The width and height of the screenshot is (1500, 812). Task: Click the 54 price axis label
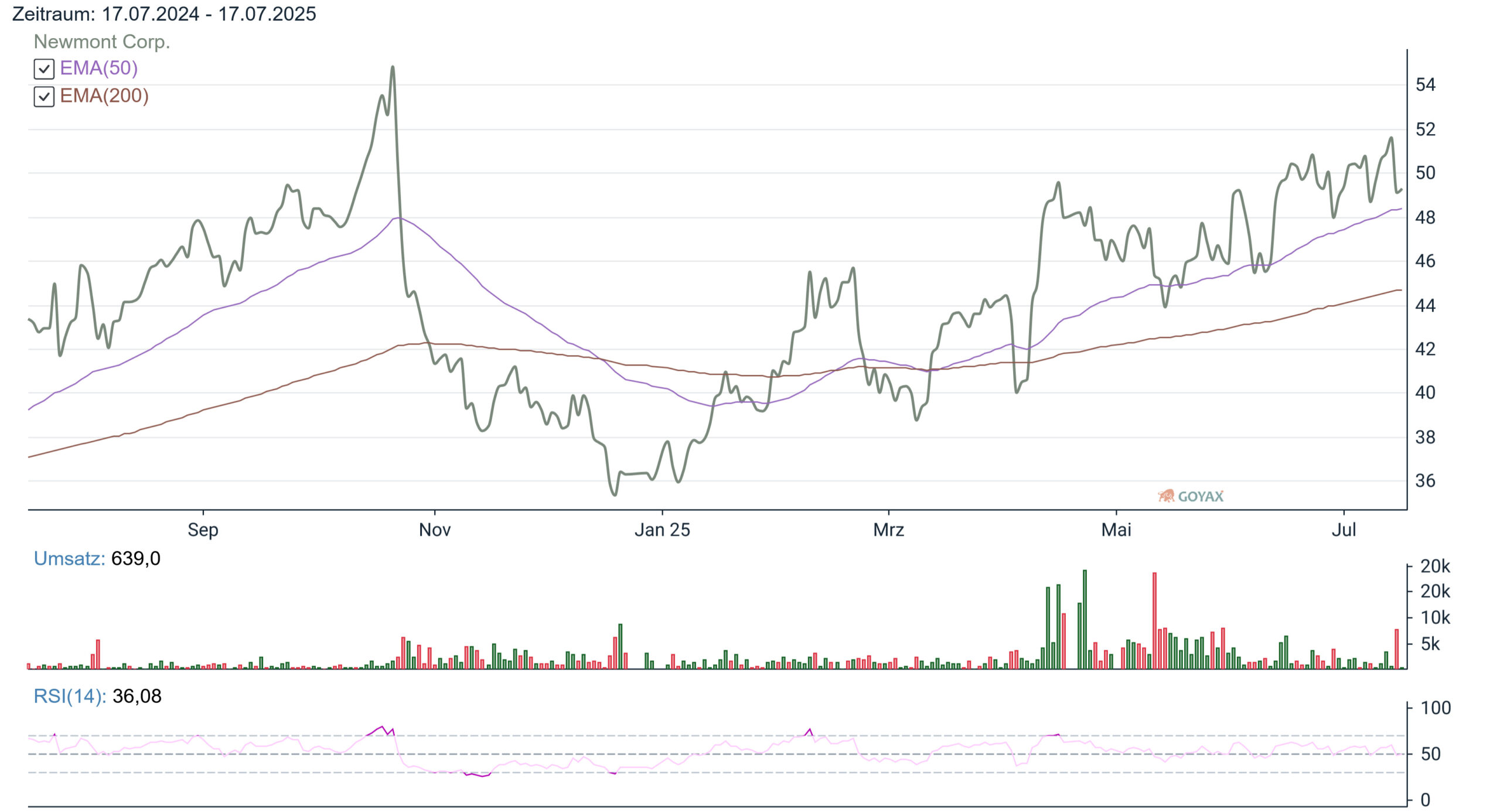[x=1425, y=85]
